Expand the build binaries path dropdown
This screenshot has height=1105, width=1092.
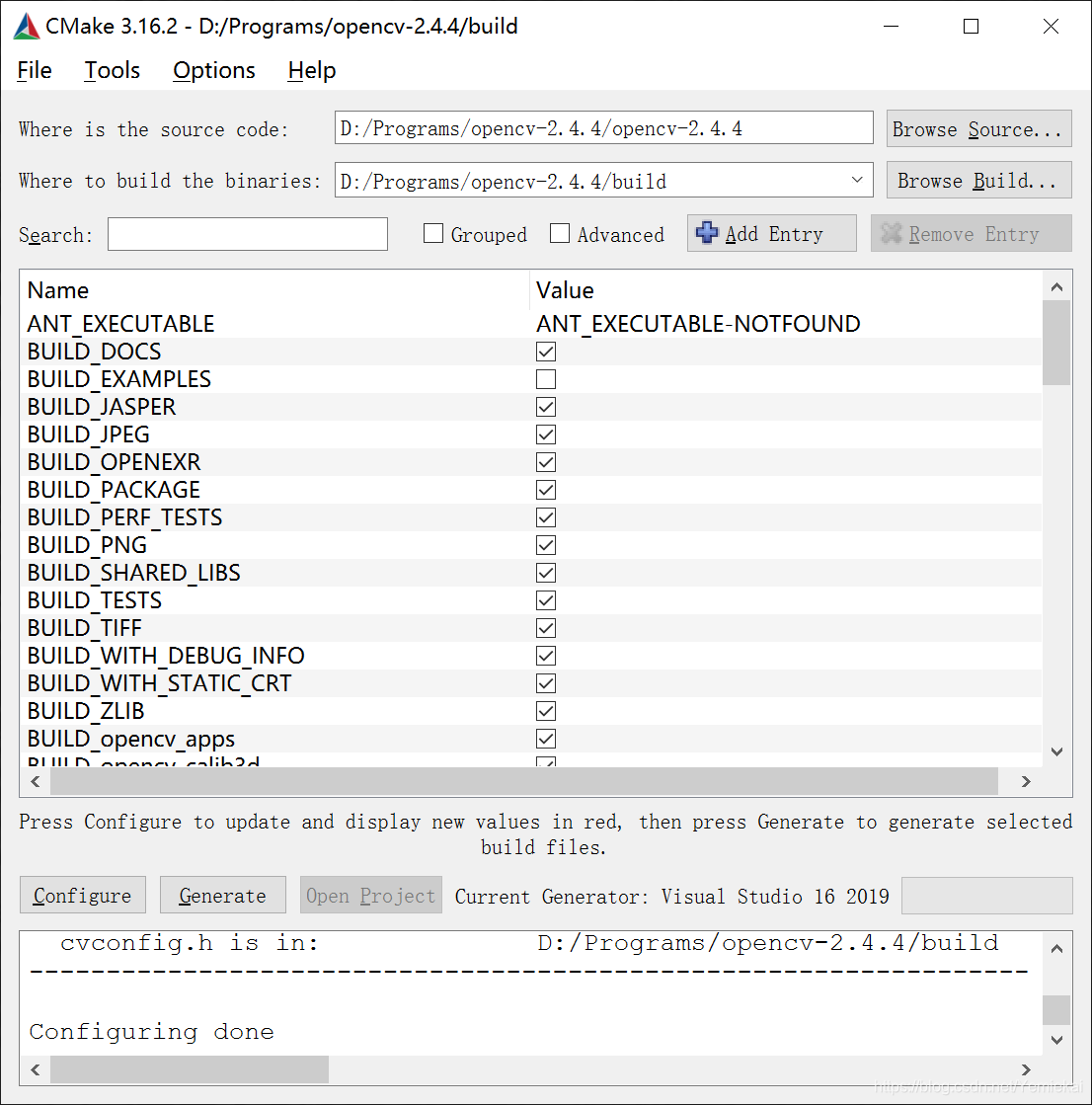(857, 180)
